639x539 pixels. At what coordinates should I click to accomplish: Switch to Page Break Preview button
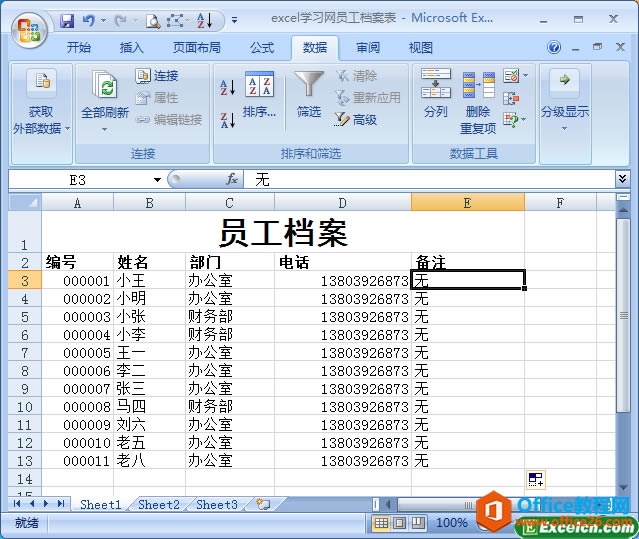[417, 523]
